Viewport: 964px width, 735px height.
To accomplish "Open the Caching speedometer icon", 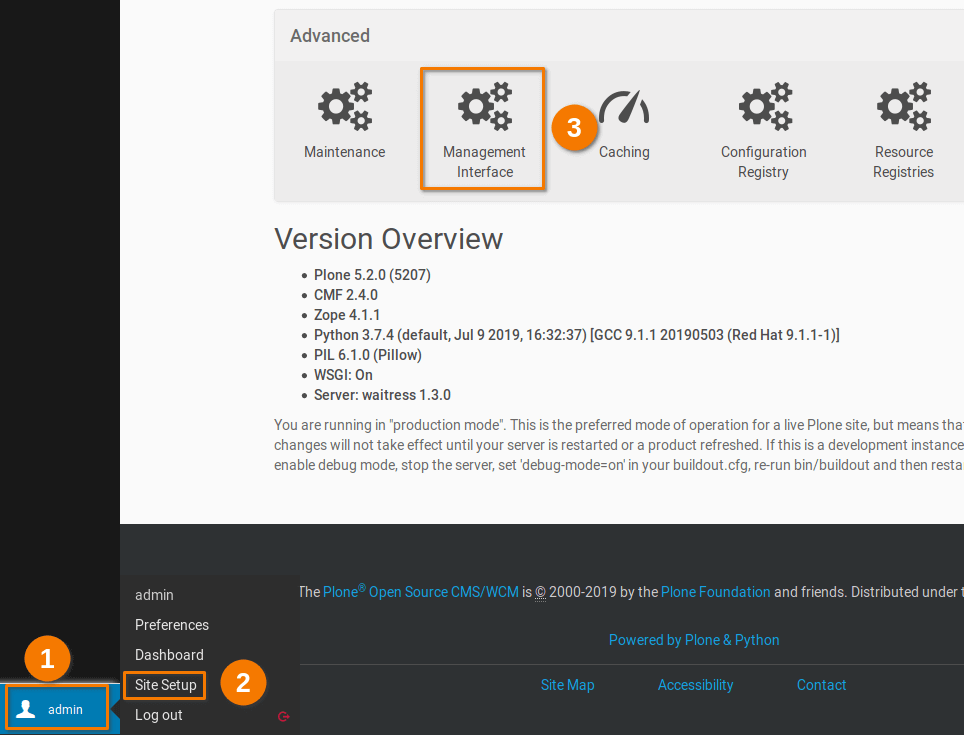I will (x=624, y=106).
